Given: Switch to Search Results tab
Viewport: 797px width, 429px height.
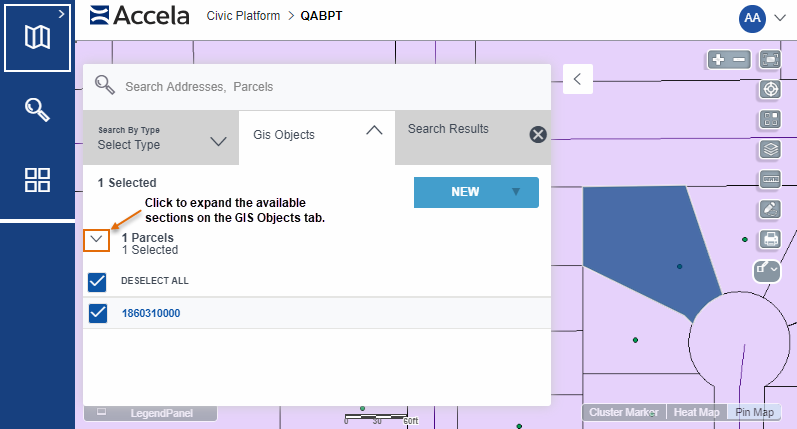Looking at the screenshot, I should [448, 129].
